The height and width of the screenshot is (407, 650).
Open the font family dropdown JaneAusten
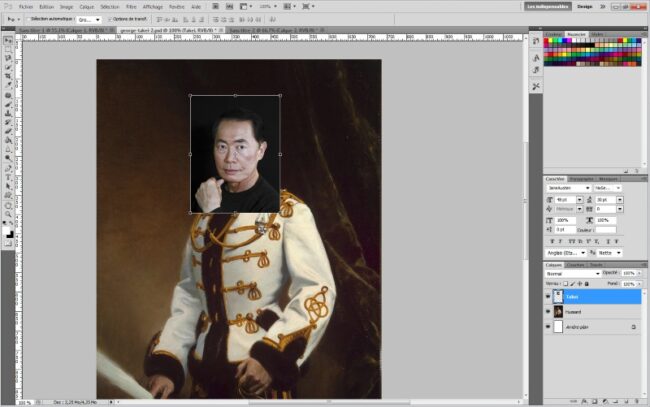[568, 188]
